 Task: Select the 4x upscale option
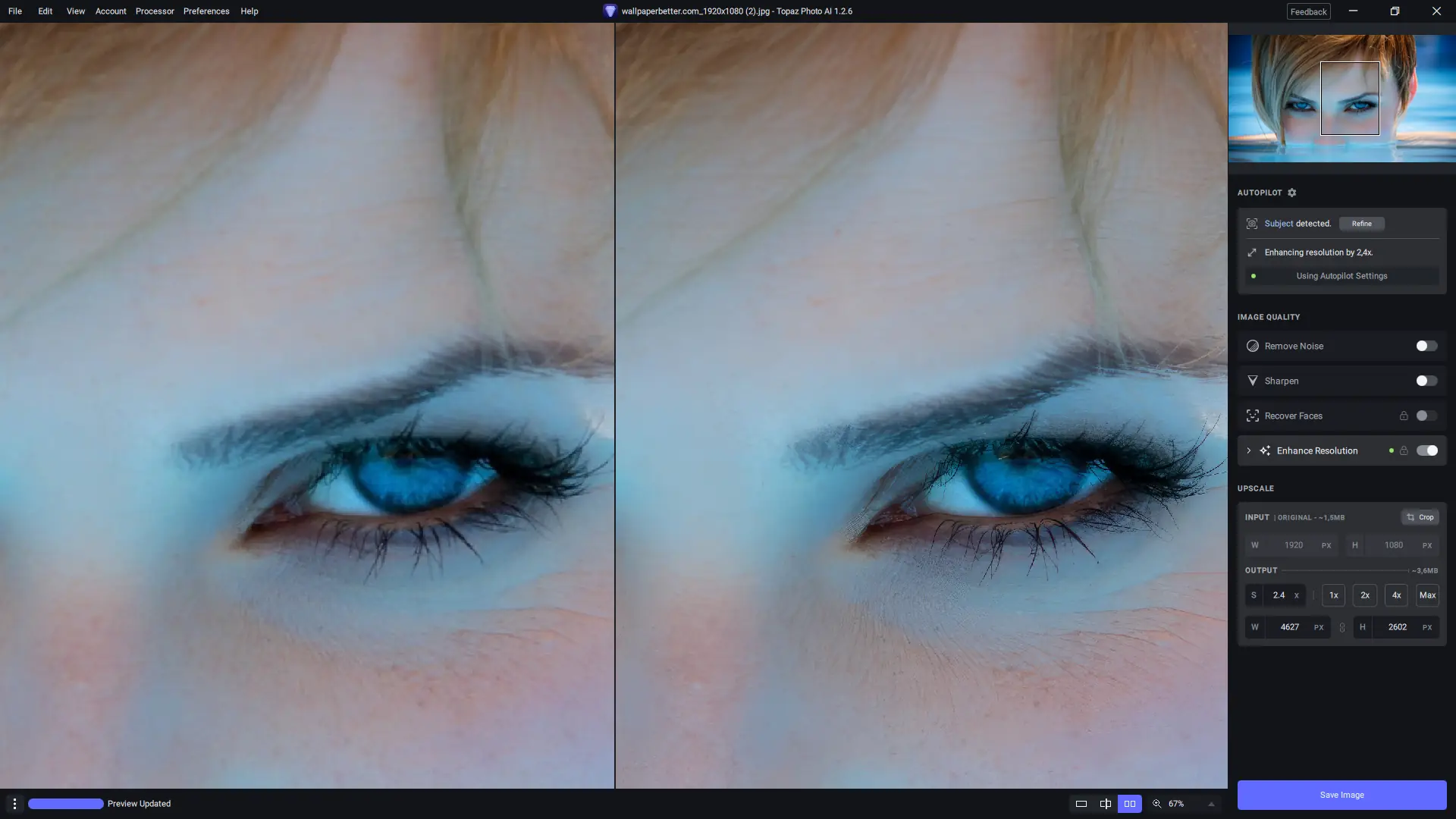(1396, 595)
